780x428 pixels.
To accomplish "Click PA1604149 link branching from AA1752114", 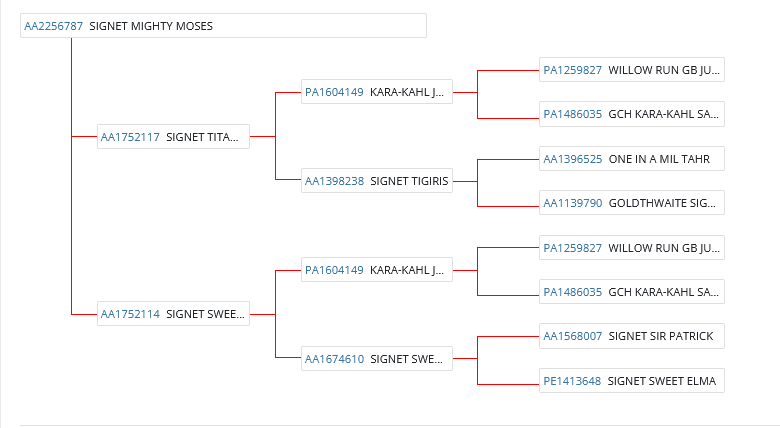I will coord(334,269).
